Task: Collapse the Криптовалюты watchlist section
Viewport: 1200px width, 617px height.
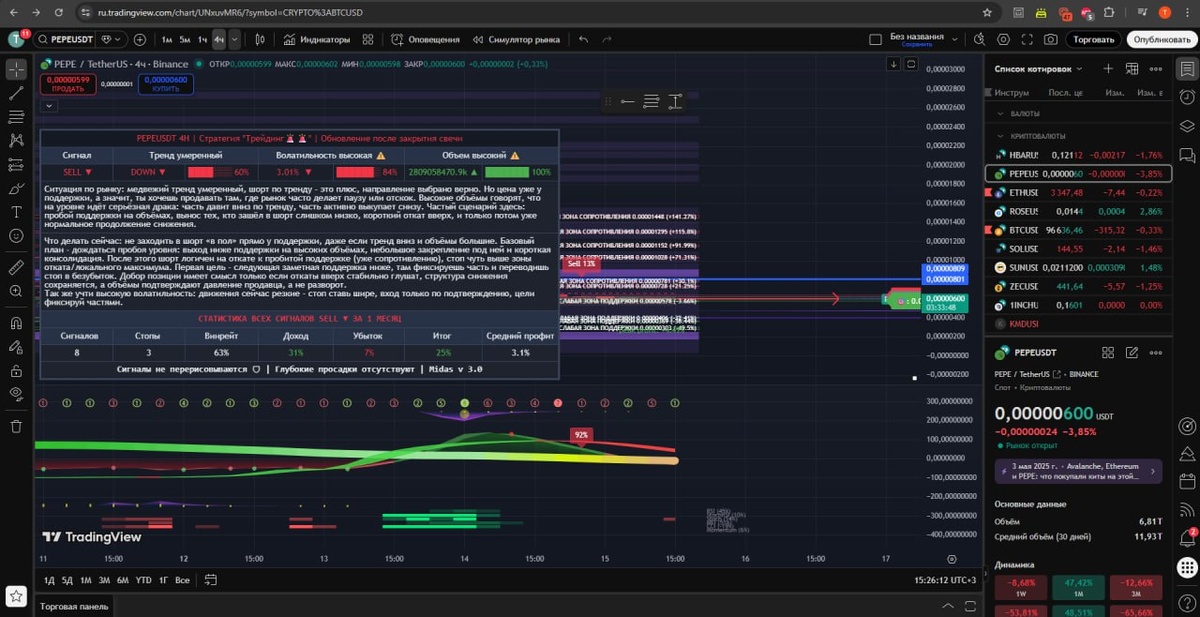Action: coord(999,135)
